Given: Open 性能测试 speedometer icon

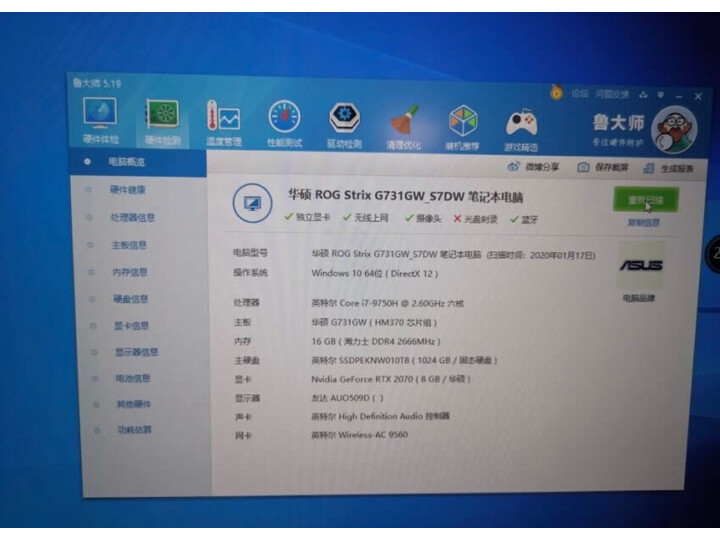Looking at the screenshot, I should (x=285, y=118).
